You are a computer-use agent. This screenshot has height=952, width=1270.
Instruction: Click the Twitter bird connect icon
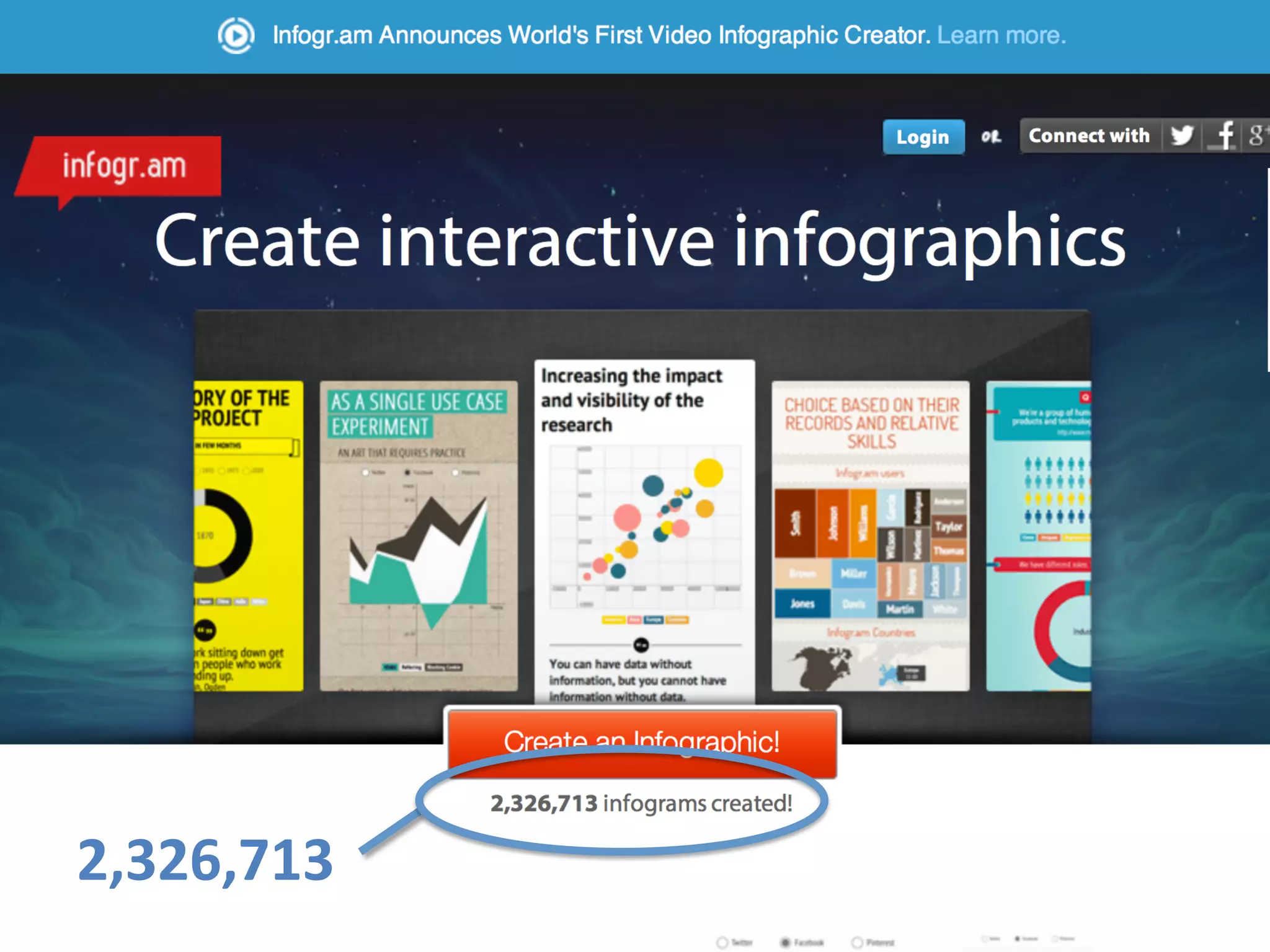(x=1182, y=136)
